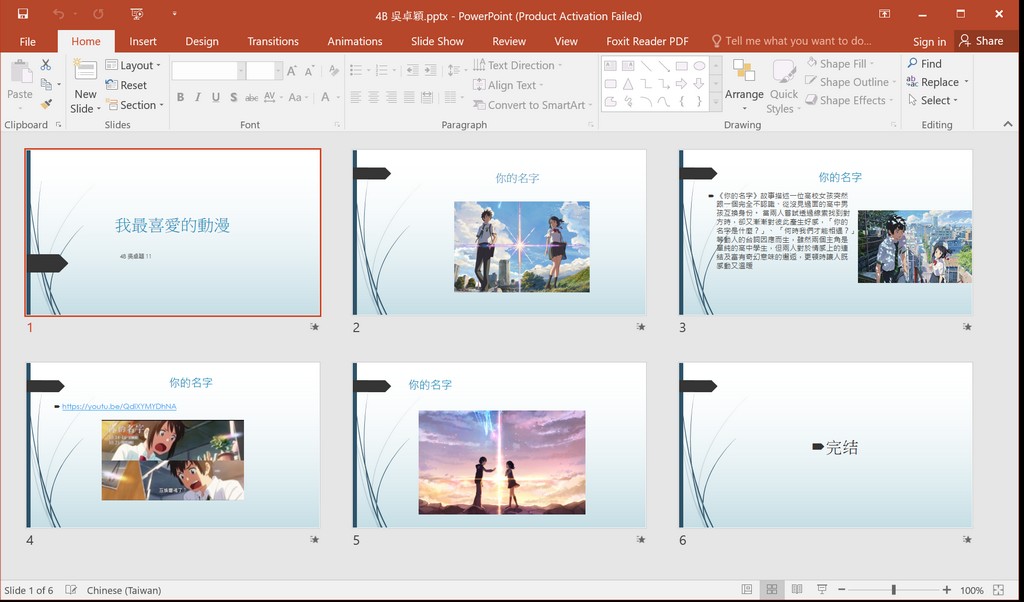1024x602 pixels.
Task: Open the Text Direction dropdown
Action: [517, 65]
